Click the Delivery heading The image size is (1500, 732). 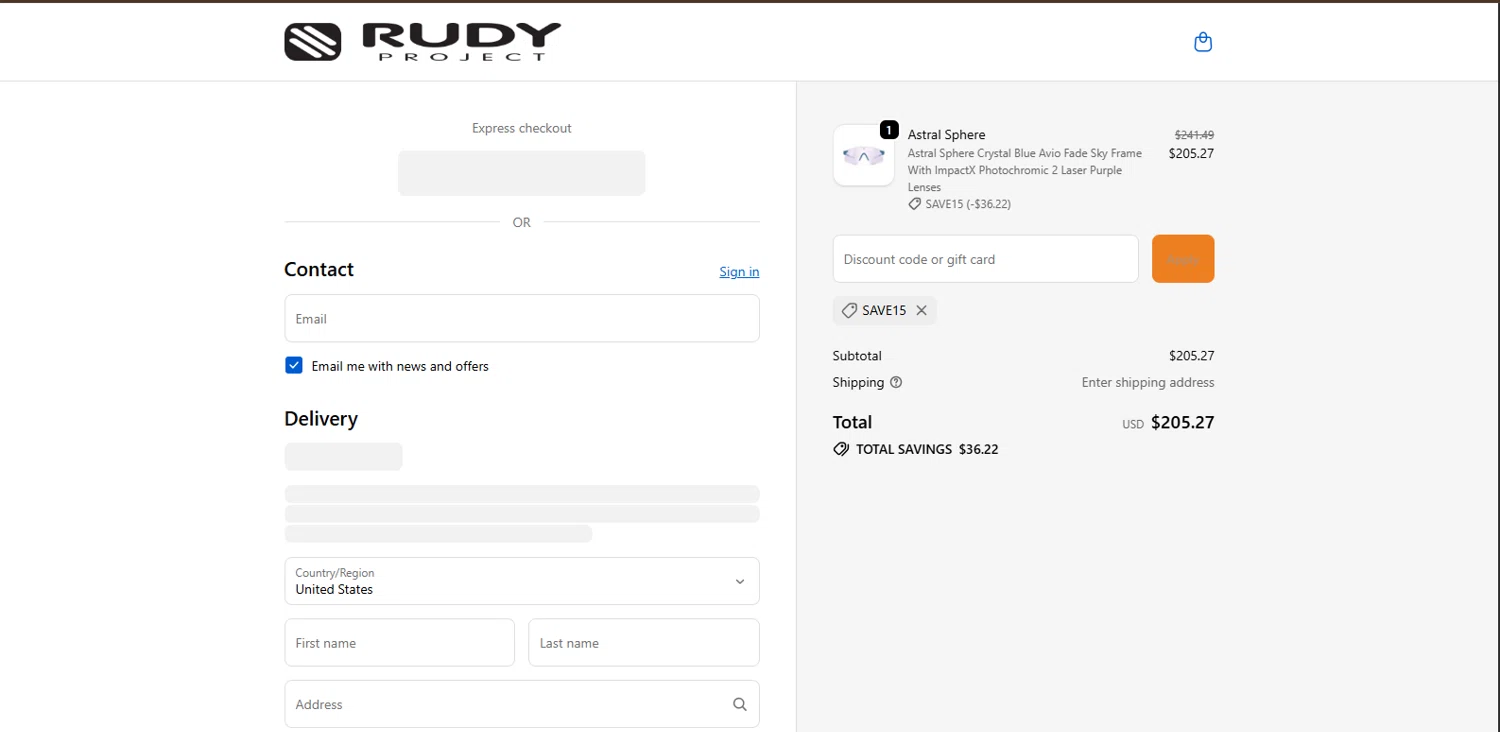(321, 419)
